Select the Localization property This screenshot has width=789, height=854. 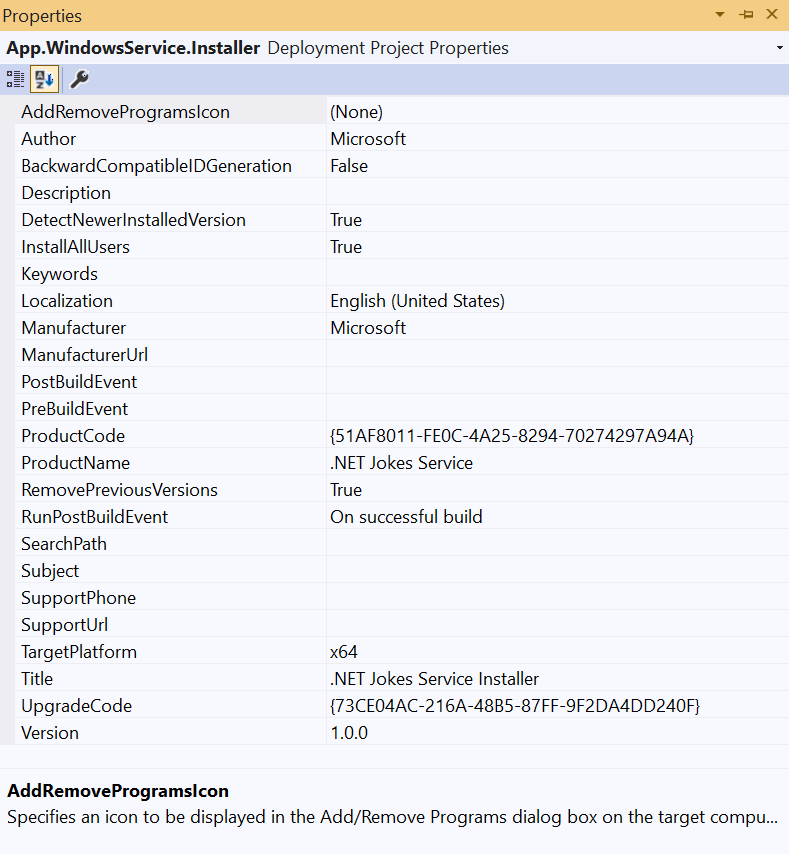click(67, 301)
